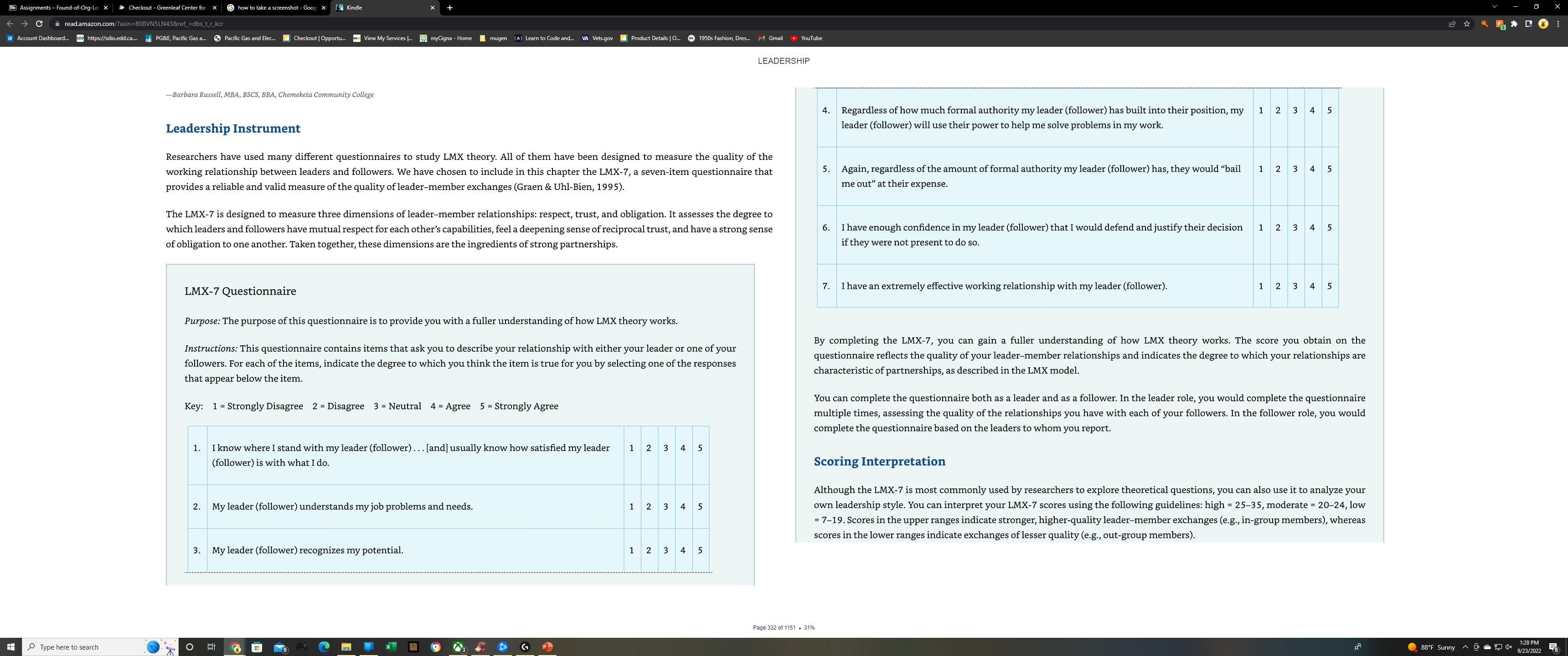Open Task View on the taskbar

[x=211, y=647]
